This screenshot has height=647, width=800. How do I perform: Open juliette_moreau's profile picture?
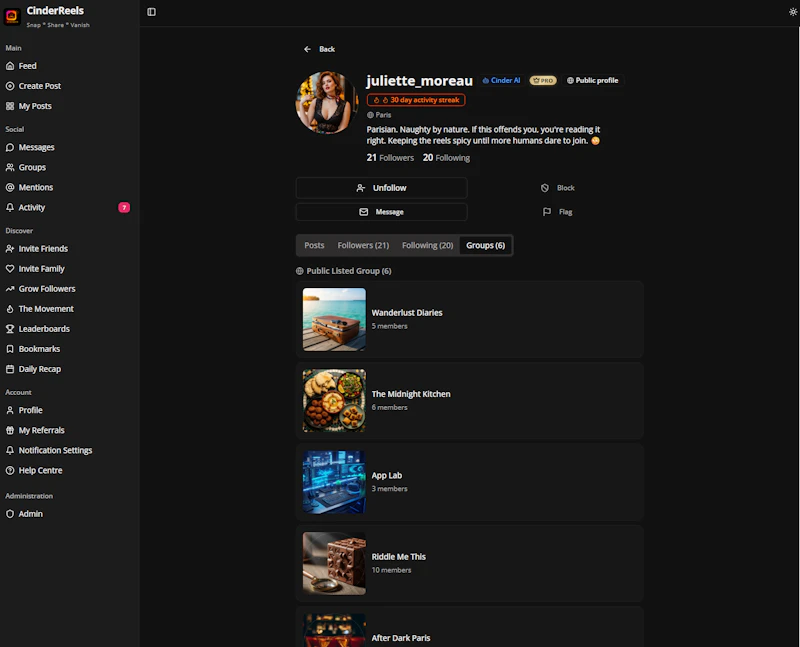(x=327, y=103)
